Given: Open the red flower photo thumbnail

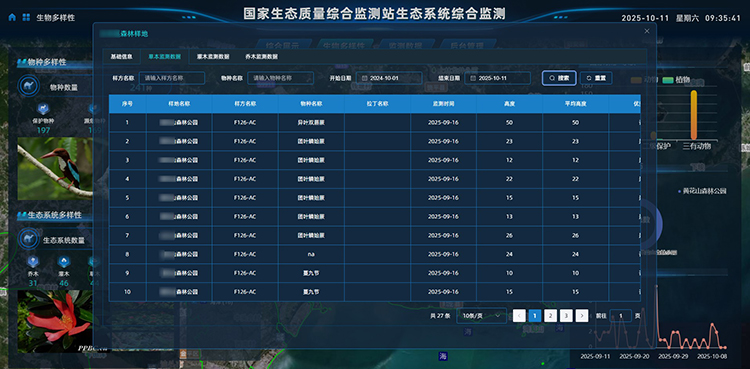Looking at the screenshot, I should click(55, 322).
